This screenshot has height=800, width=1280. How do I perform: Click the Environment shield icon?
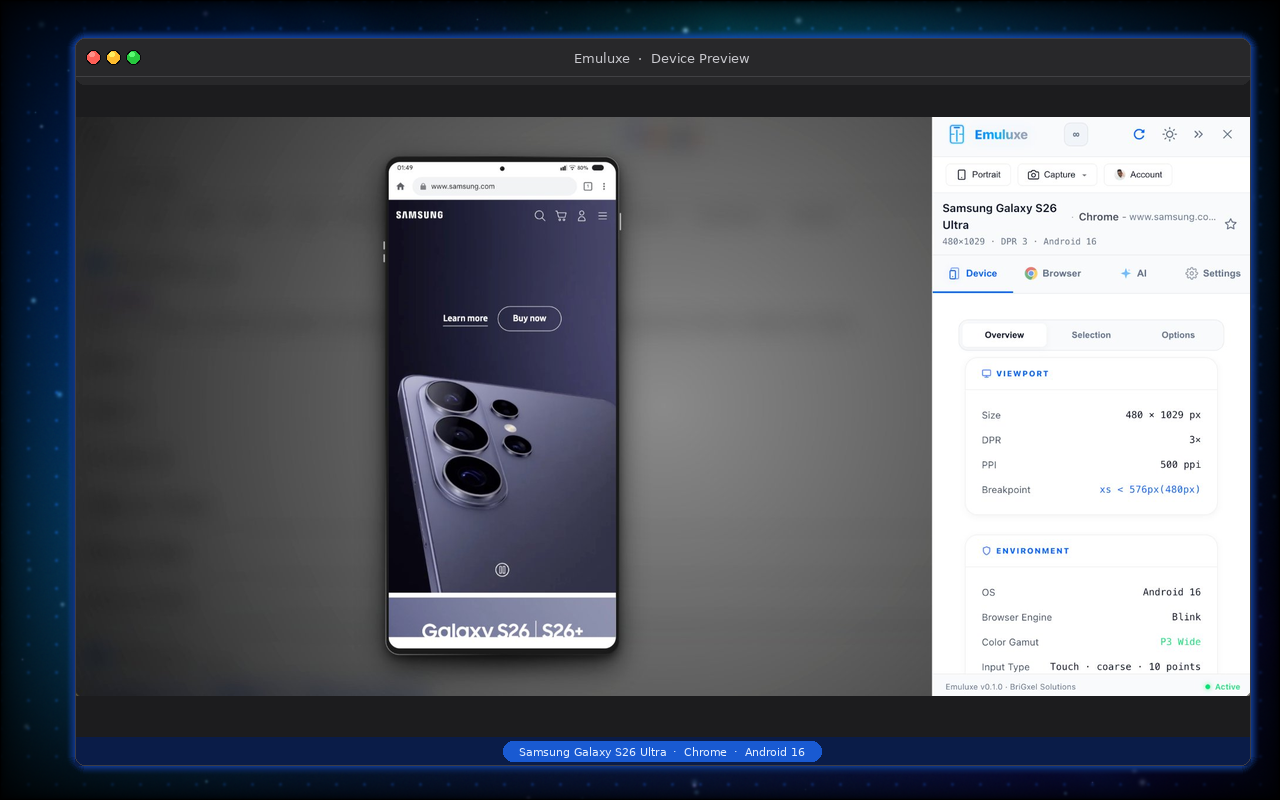[986, 551]
